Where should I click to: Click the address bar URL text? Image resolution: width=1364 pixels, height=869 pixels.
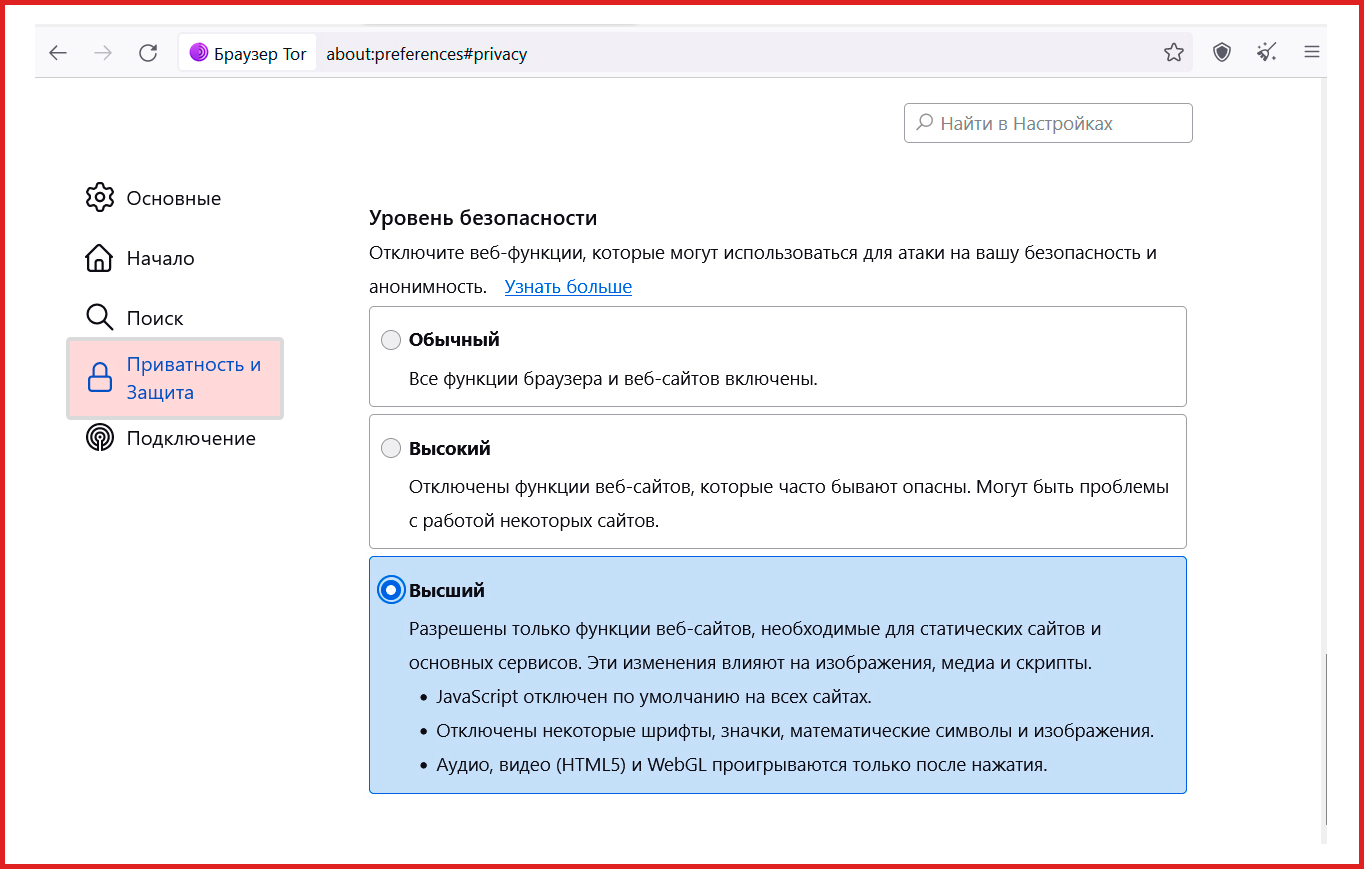point(427,54)
